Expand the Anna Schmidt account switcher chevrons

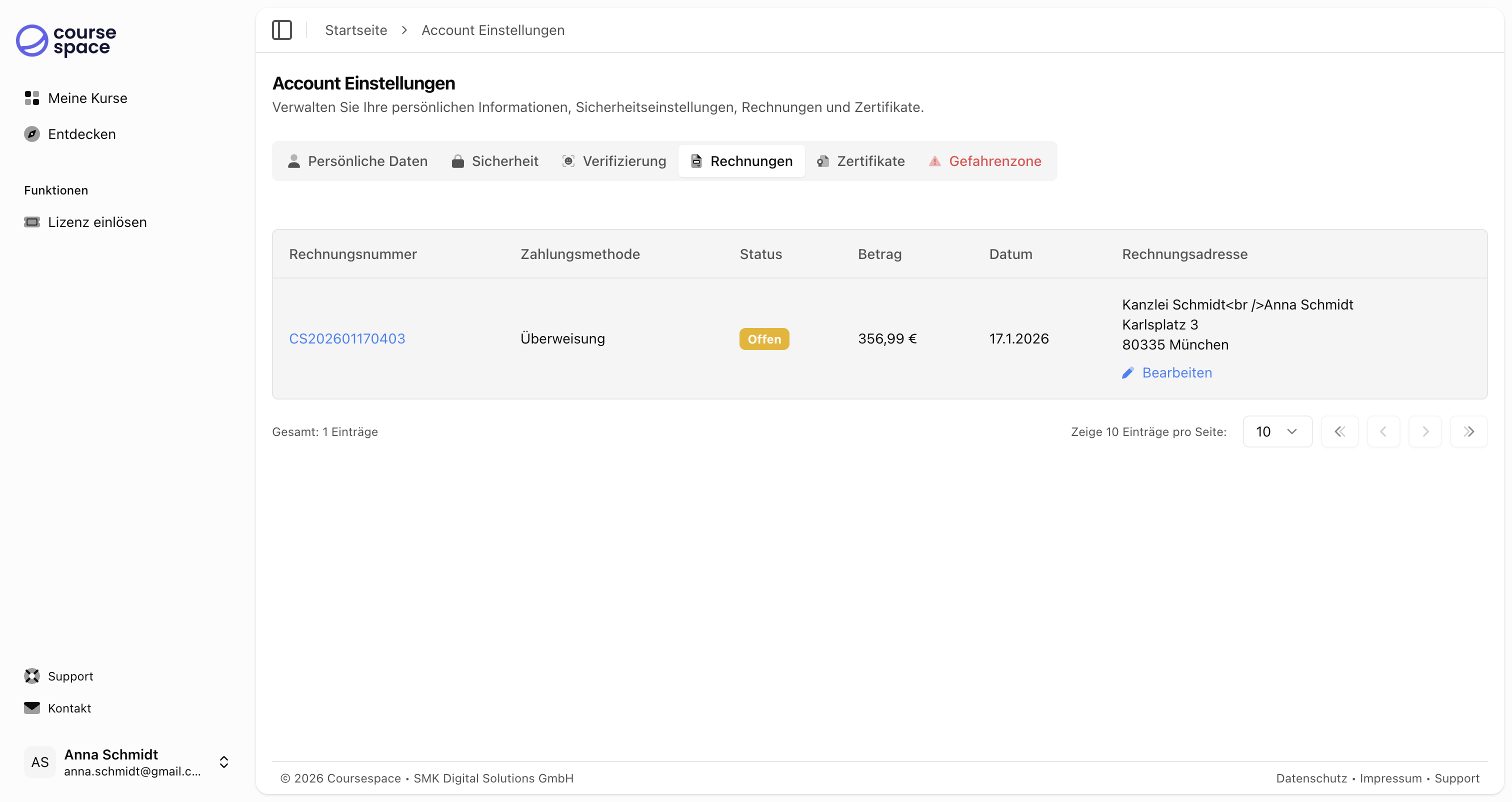[x=223, y=761]
